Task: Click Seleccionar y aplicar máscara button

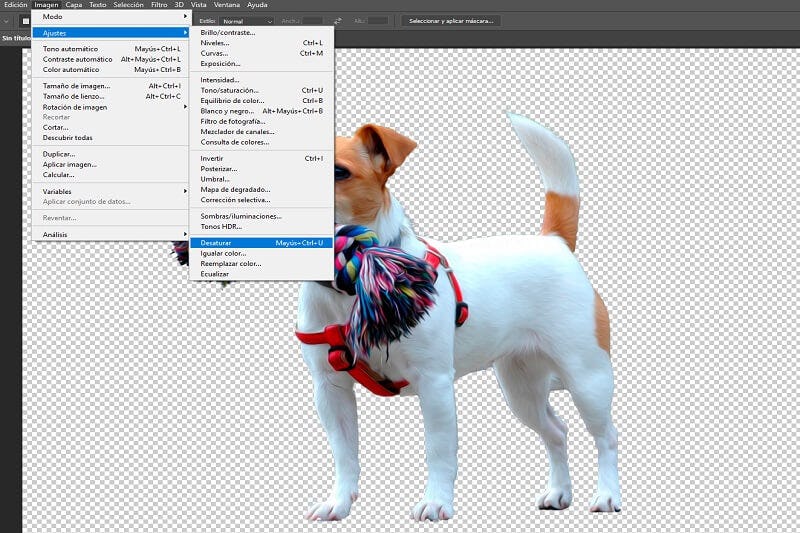Action: coord(451,21)
